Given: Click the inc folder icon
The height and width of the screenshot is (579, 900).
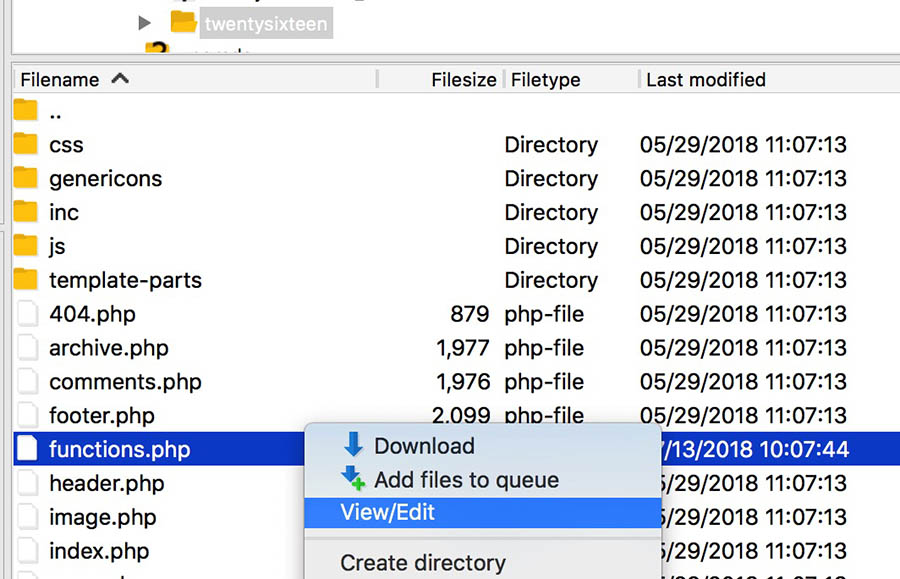Looking at the screenshot, I should 26,212.
